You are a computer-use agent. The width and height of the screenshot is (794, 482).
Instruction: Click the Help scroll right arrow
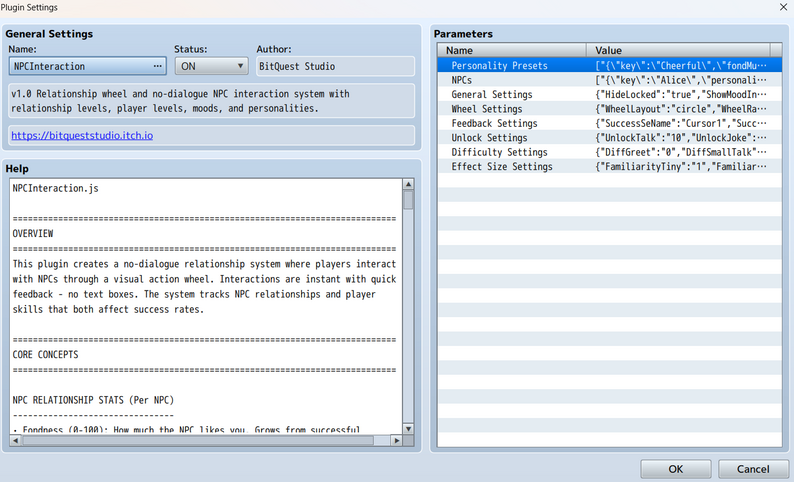[x=397, y=440]
